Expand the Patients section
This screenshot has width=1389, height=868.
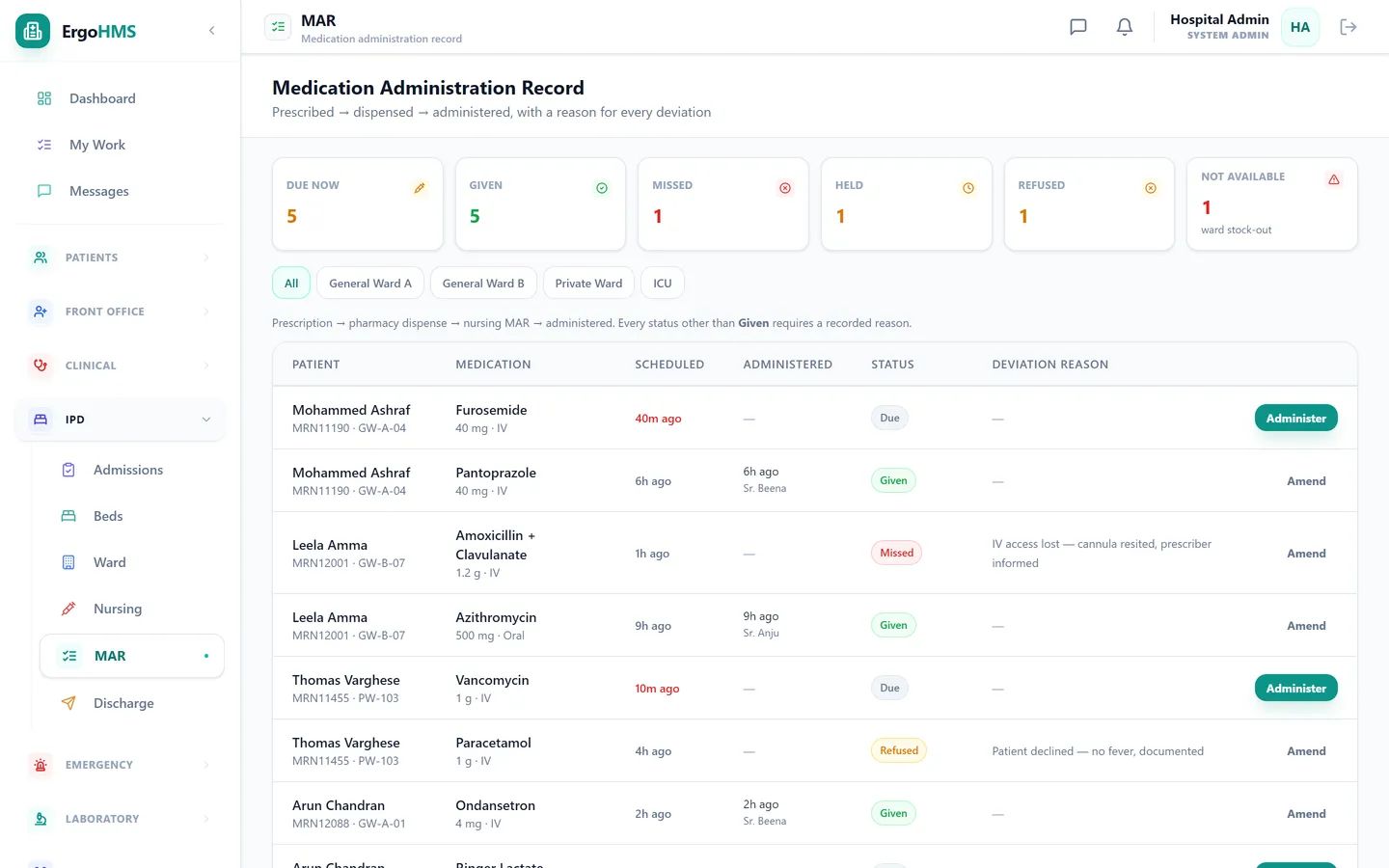[121, 258]
